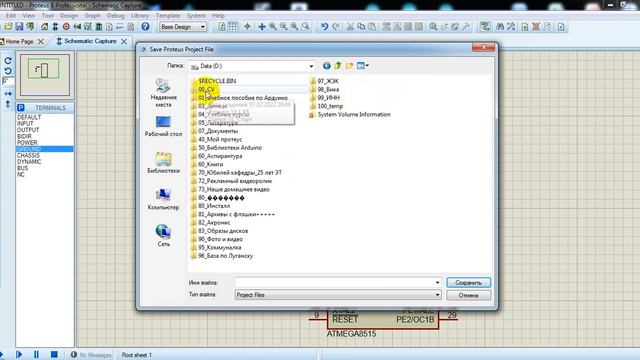Go to Недавние места recent places

point(163,93)
